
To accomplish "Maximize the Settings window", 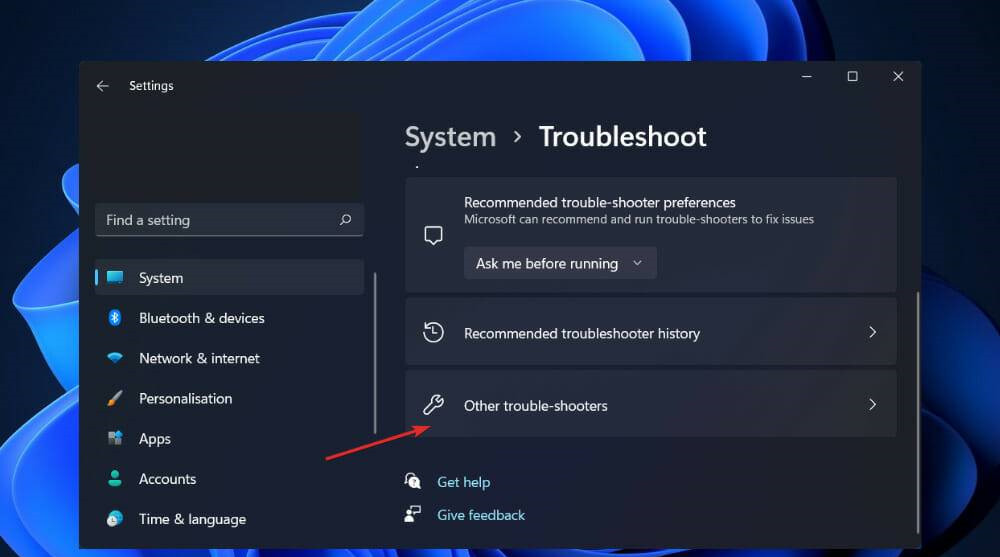I will [852, 77].
